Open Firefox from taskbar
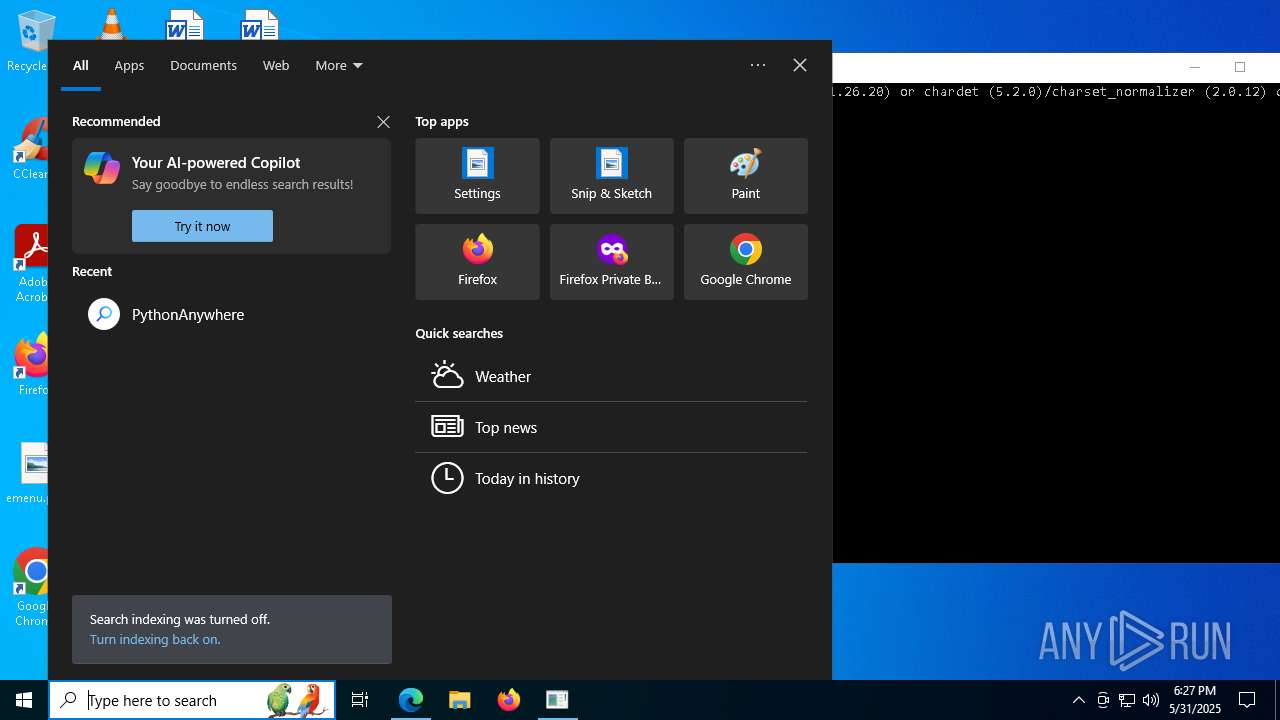Viewport: 1280px width, 720px height. coord(509,700)
